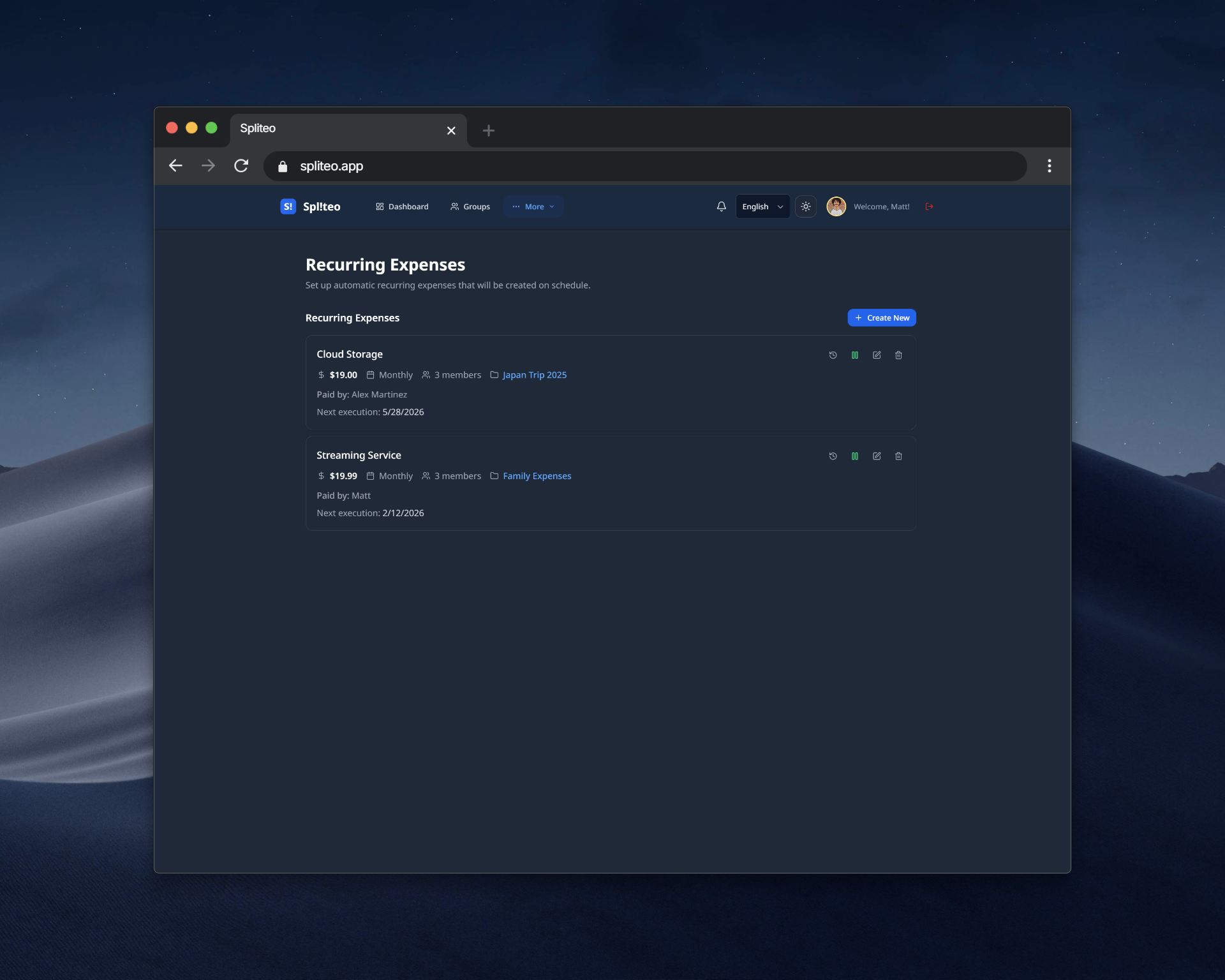Edit the Streaming Service recurring expense
The width and height of the screenshot is (1225, 980).
[877, 456]
